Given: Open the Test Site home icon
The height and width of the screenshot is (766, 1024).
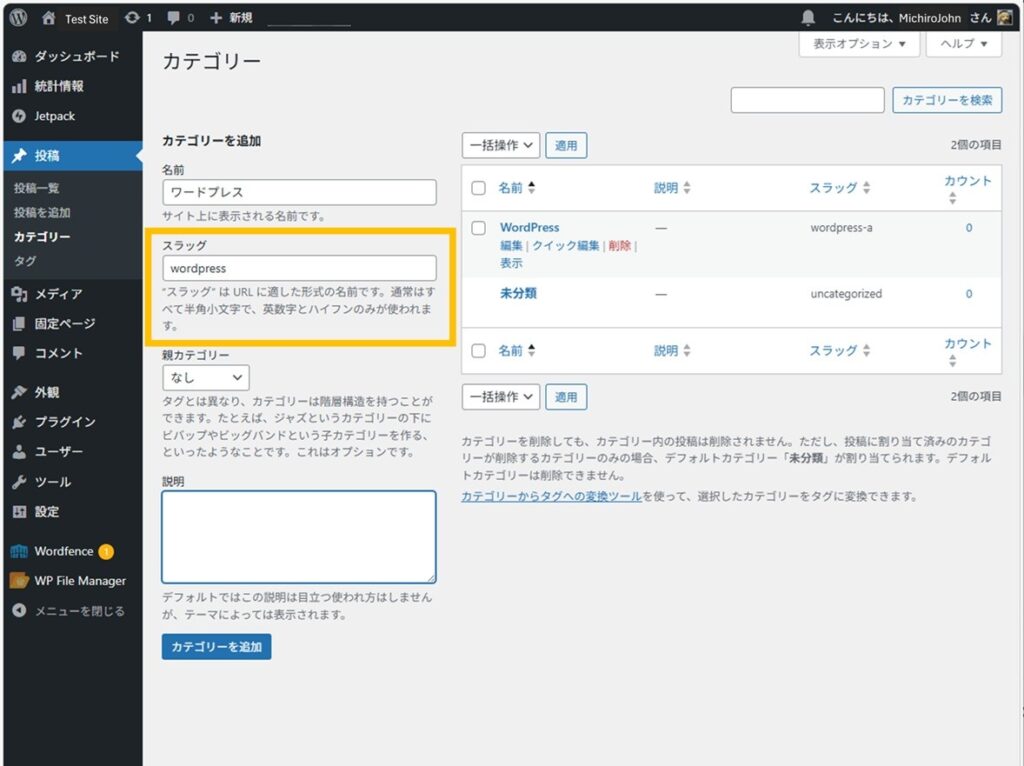Looking at the screenshot, I should (x=49, y=18).
